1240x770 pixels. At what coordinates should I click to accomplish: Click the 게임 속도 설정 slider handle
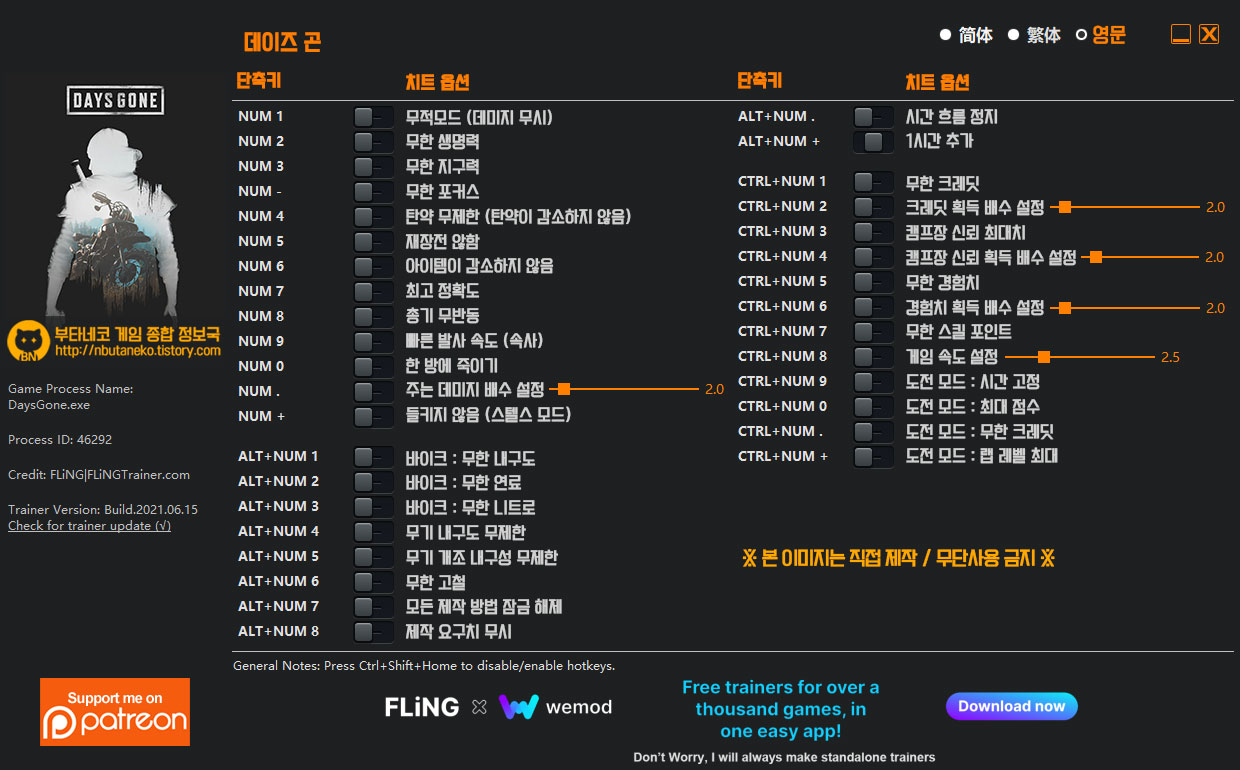[1044, 357]
